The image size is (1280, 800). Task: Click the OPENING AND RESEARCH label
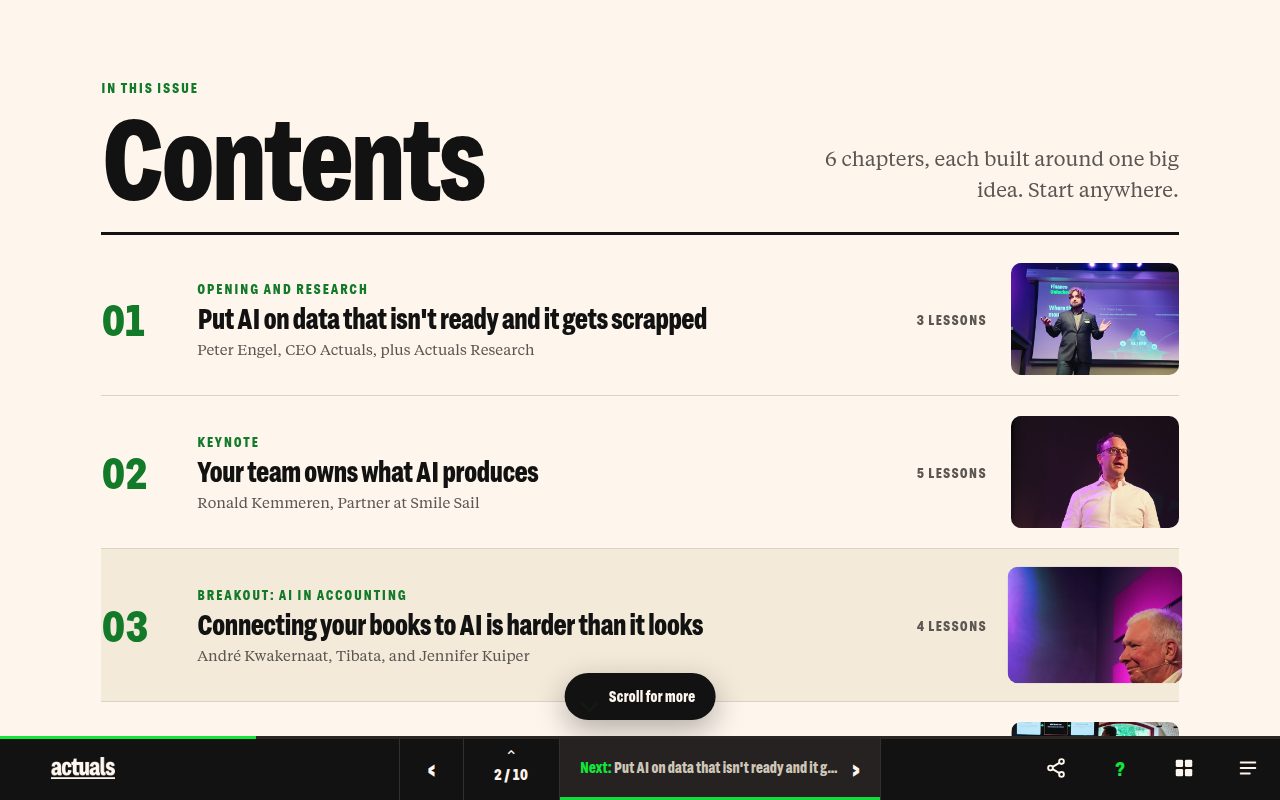pyautogui.click(x=283, y=289)
